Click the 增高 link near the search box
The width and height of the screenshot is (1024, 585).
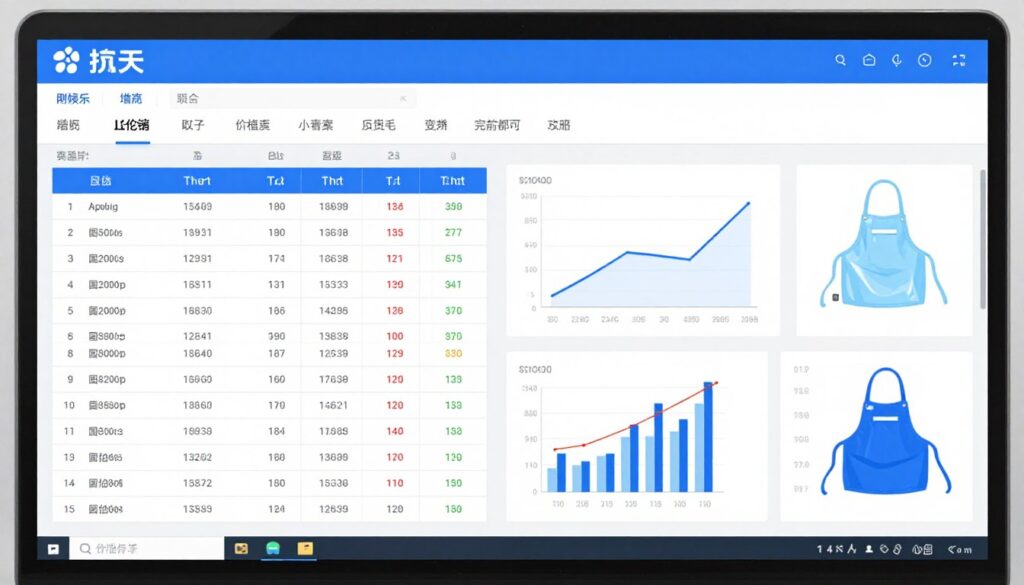(x=131, y=99)
